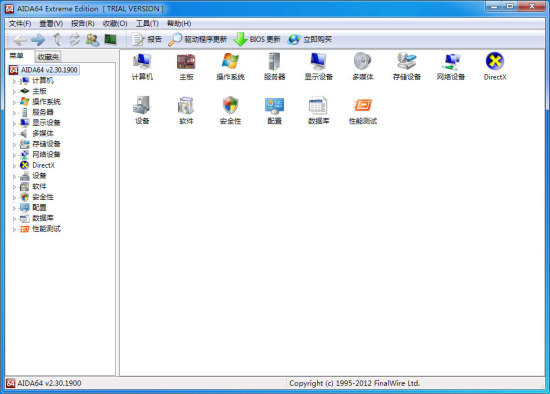Open the 显示设备 monitor icon in main pane
Image resolution: width=550 pixels, height=394 pixels.
(318, 62)
